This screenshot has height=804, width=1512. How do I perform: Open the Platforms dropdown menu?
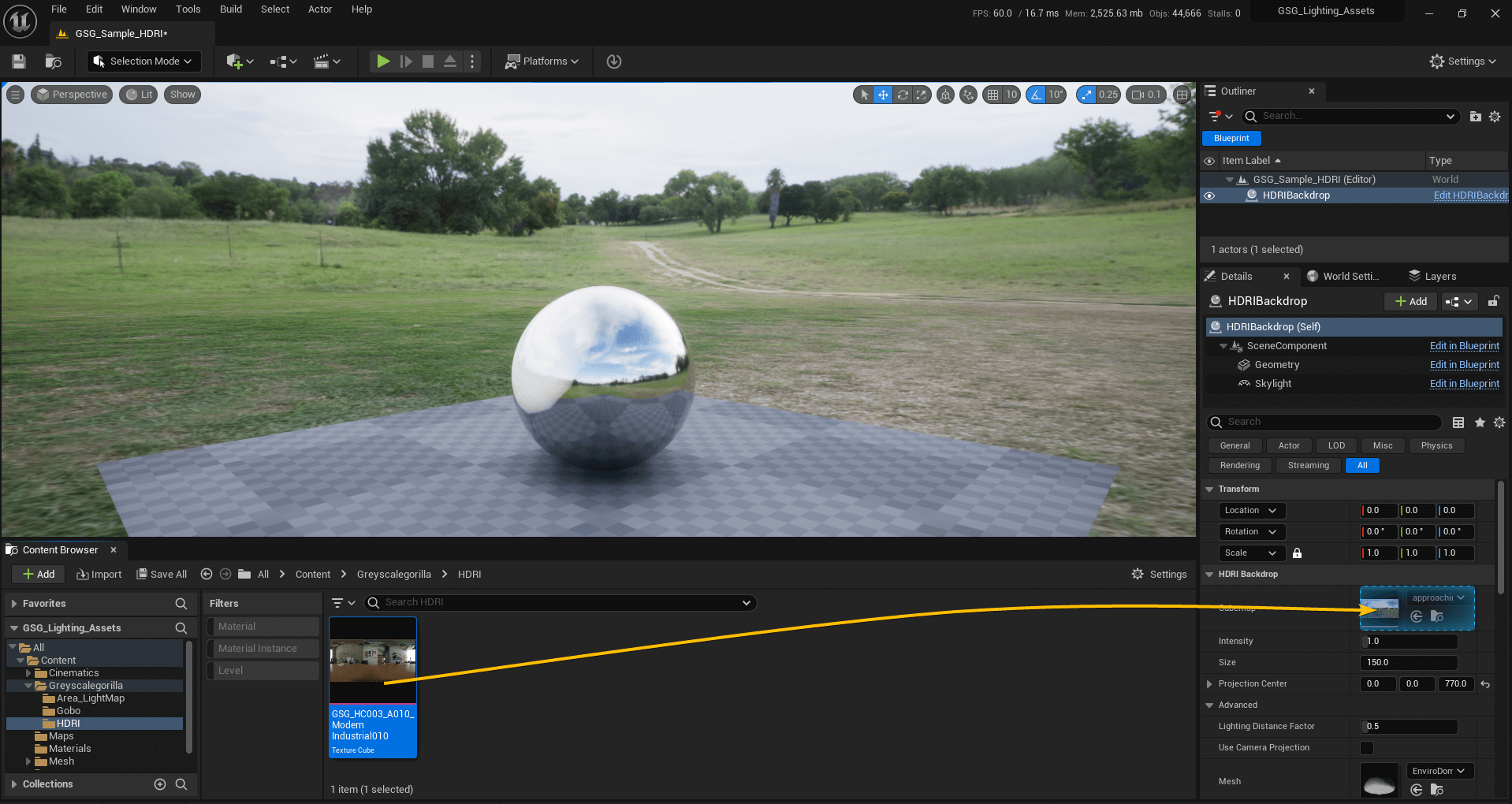pos(542,61)
